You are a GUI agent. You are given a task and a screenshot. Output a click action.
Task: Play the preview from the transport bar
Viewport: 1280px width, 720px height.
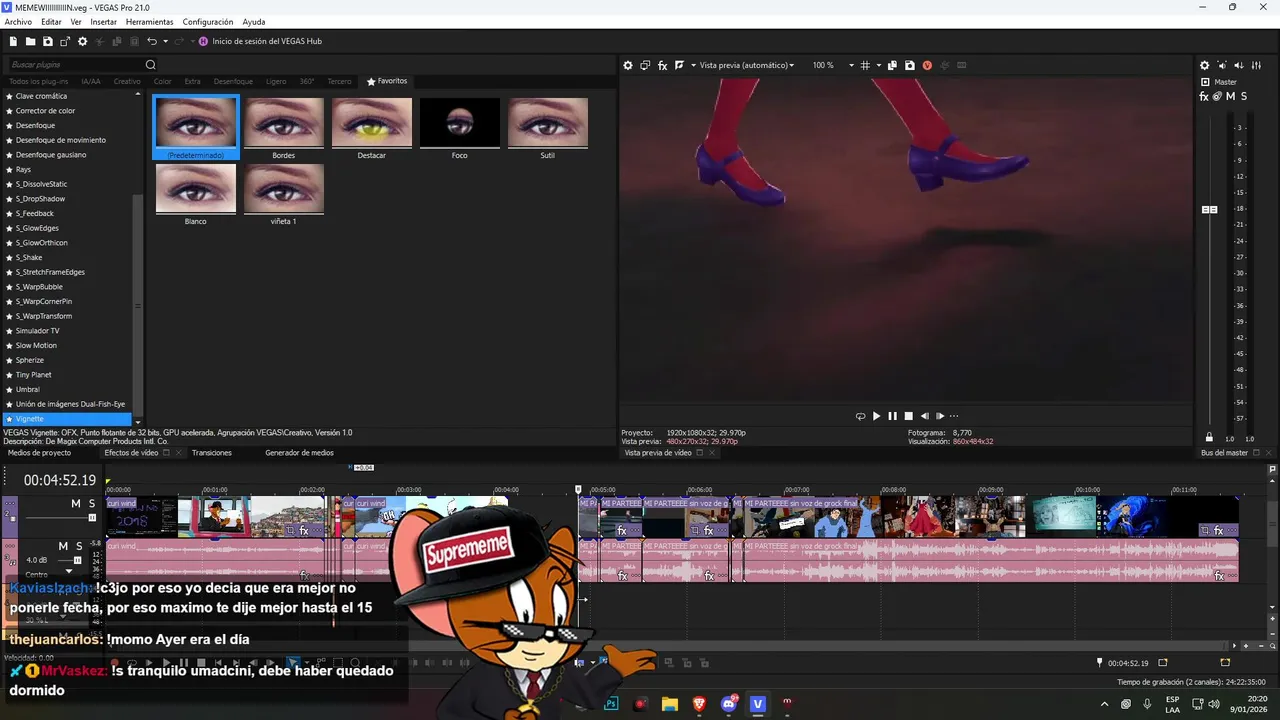tap(876, 416)
